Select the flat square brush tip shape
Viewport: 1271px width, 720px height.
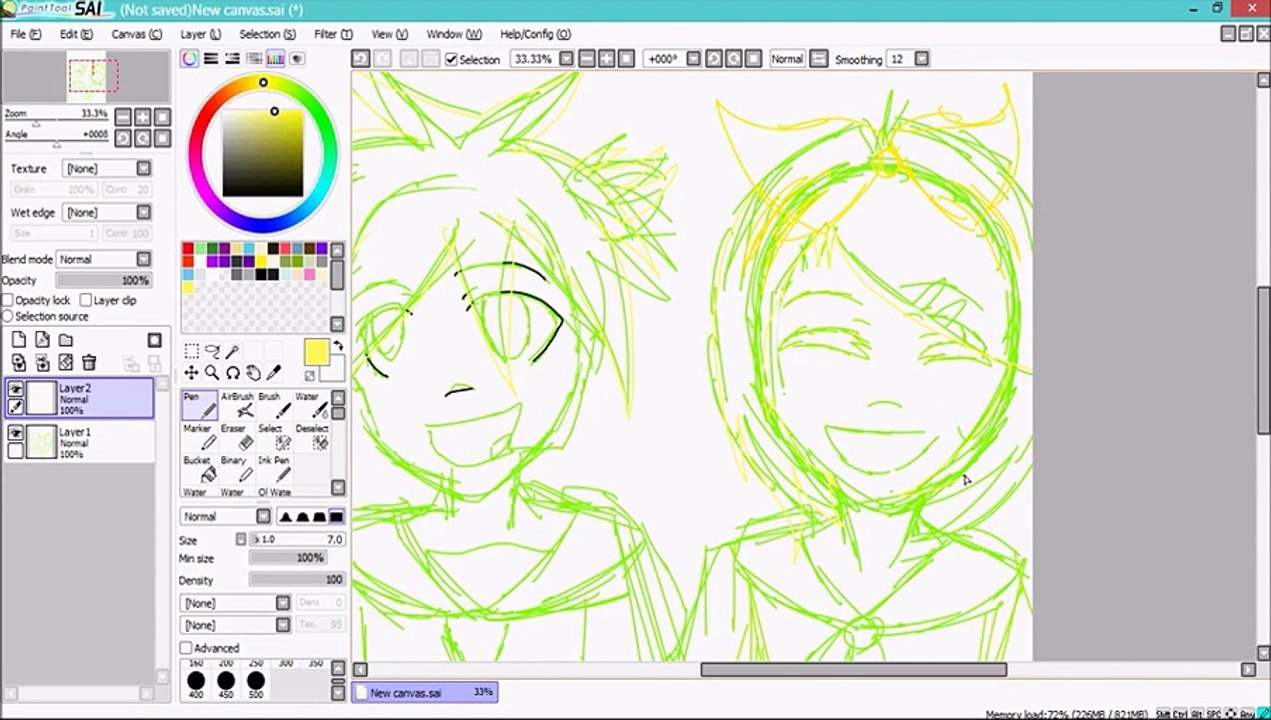[337, 516]
